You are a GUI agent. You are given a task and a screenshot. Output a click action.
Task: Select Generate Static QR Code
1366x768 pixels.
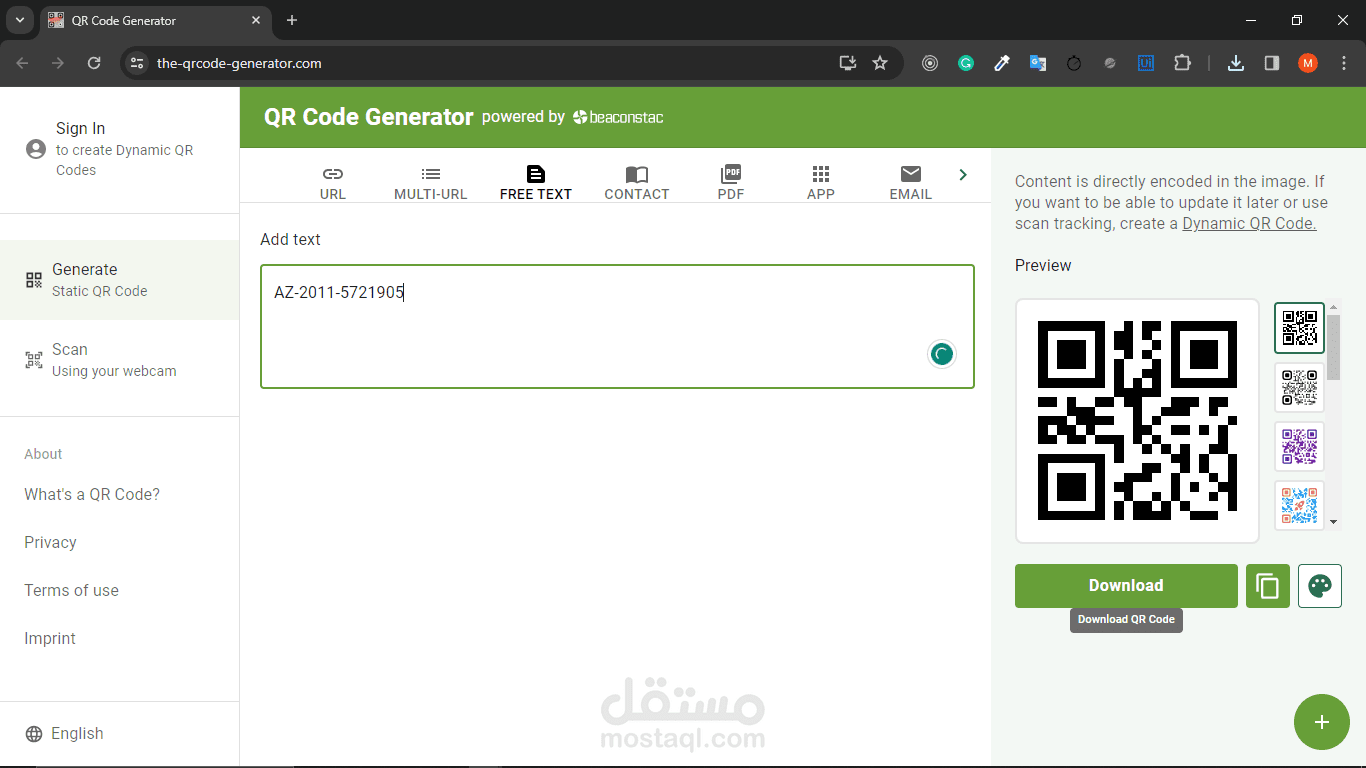click(119, 280)
